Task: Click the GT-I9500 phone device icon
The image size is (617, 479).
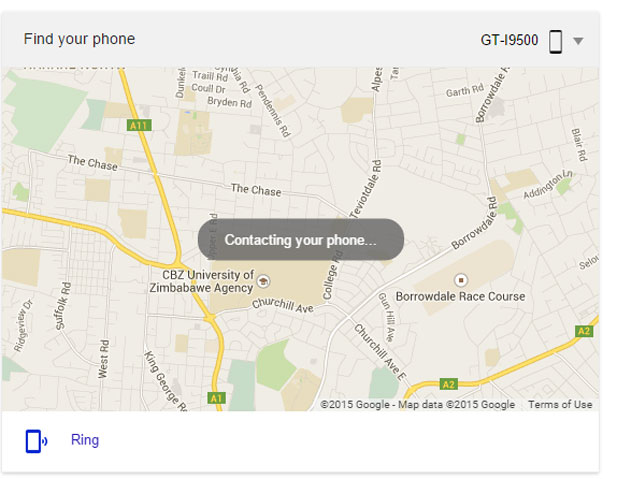Action: 555,41
